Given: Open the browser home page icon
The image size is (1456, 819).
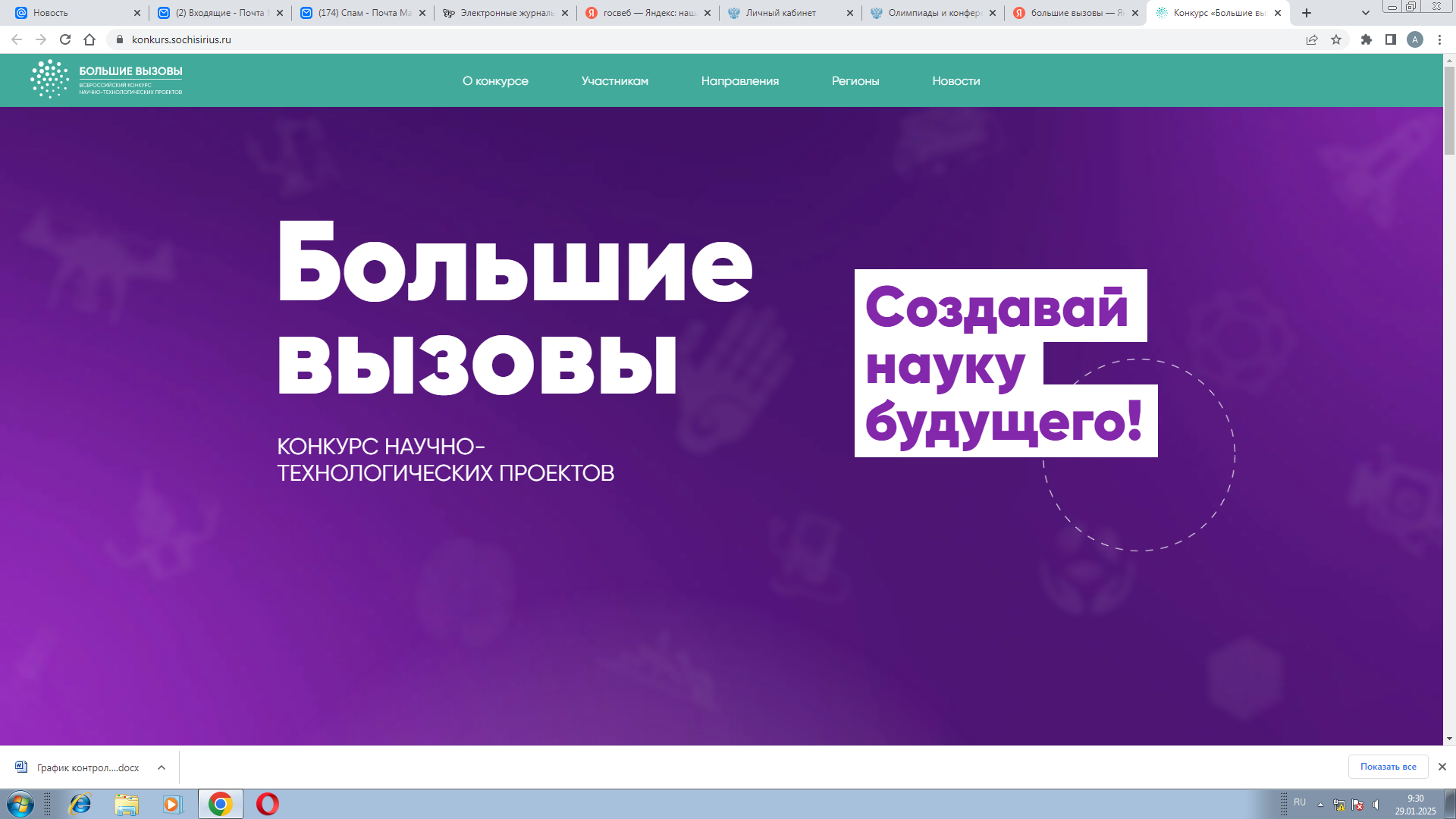Looking at the screenshot, I should click(89, 39).
